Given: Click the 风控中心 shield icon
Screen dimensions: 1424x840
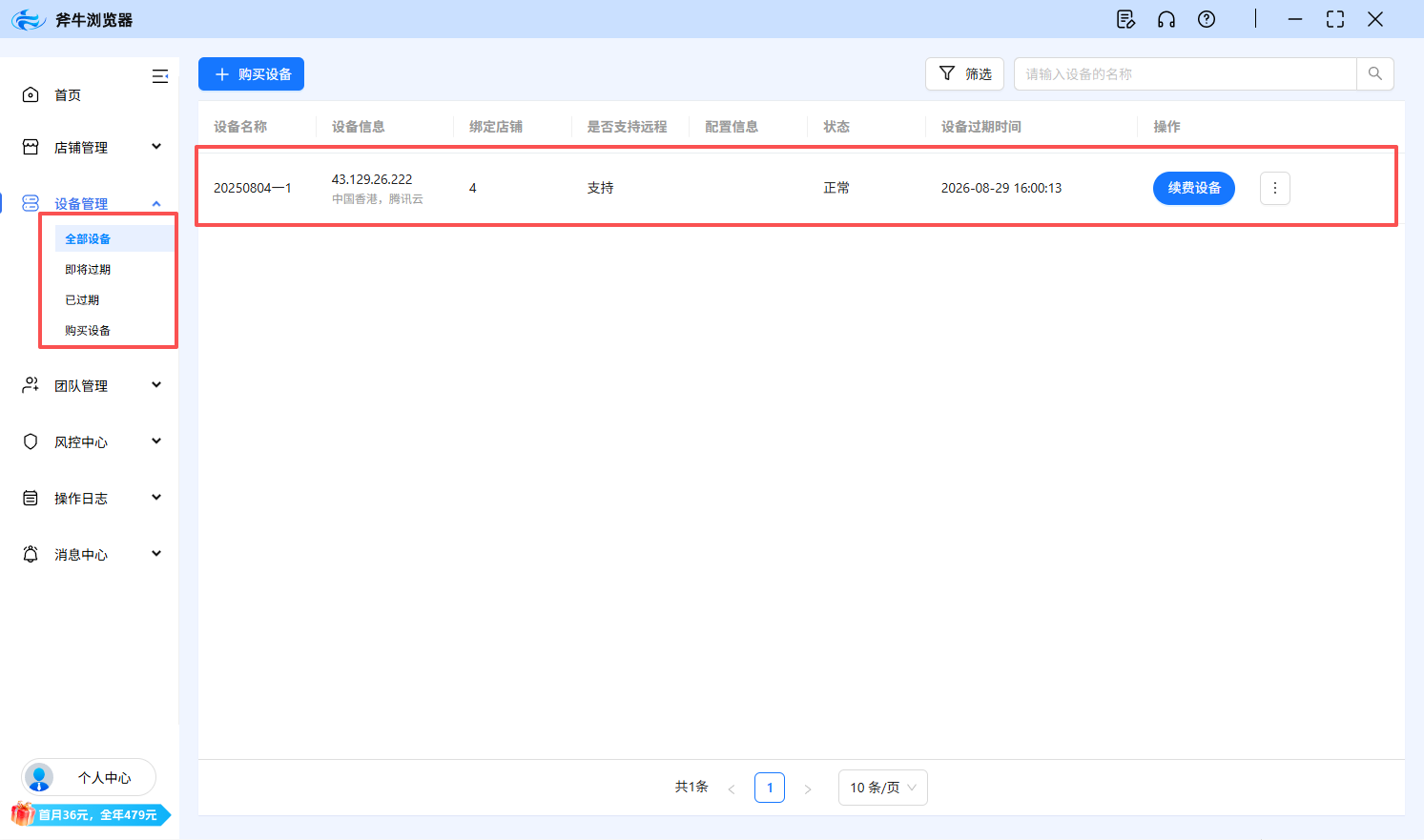Looking at the screenshot, I should pos(30,440).
